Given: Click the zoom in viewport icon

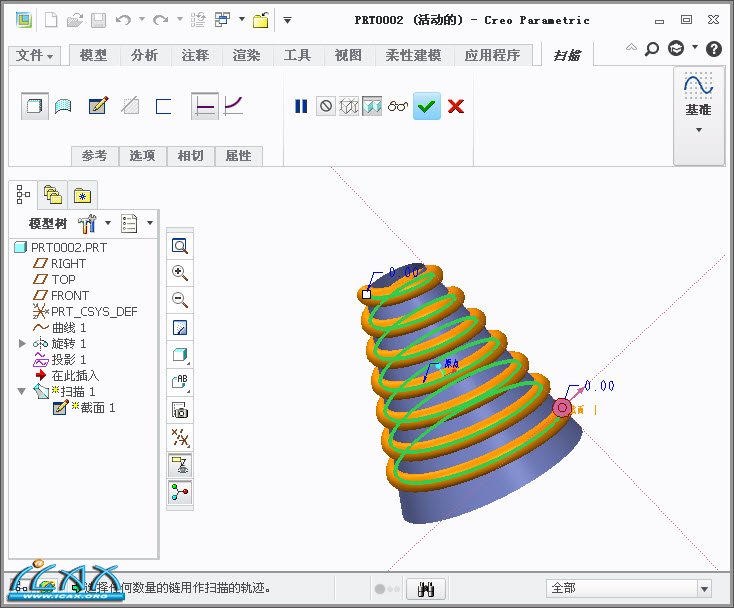Looking at the screenshot, I should click(x=180, y=273).
